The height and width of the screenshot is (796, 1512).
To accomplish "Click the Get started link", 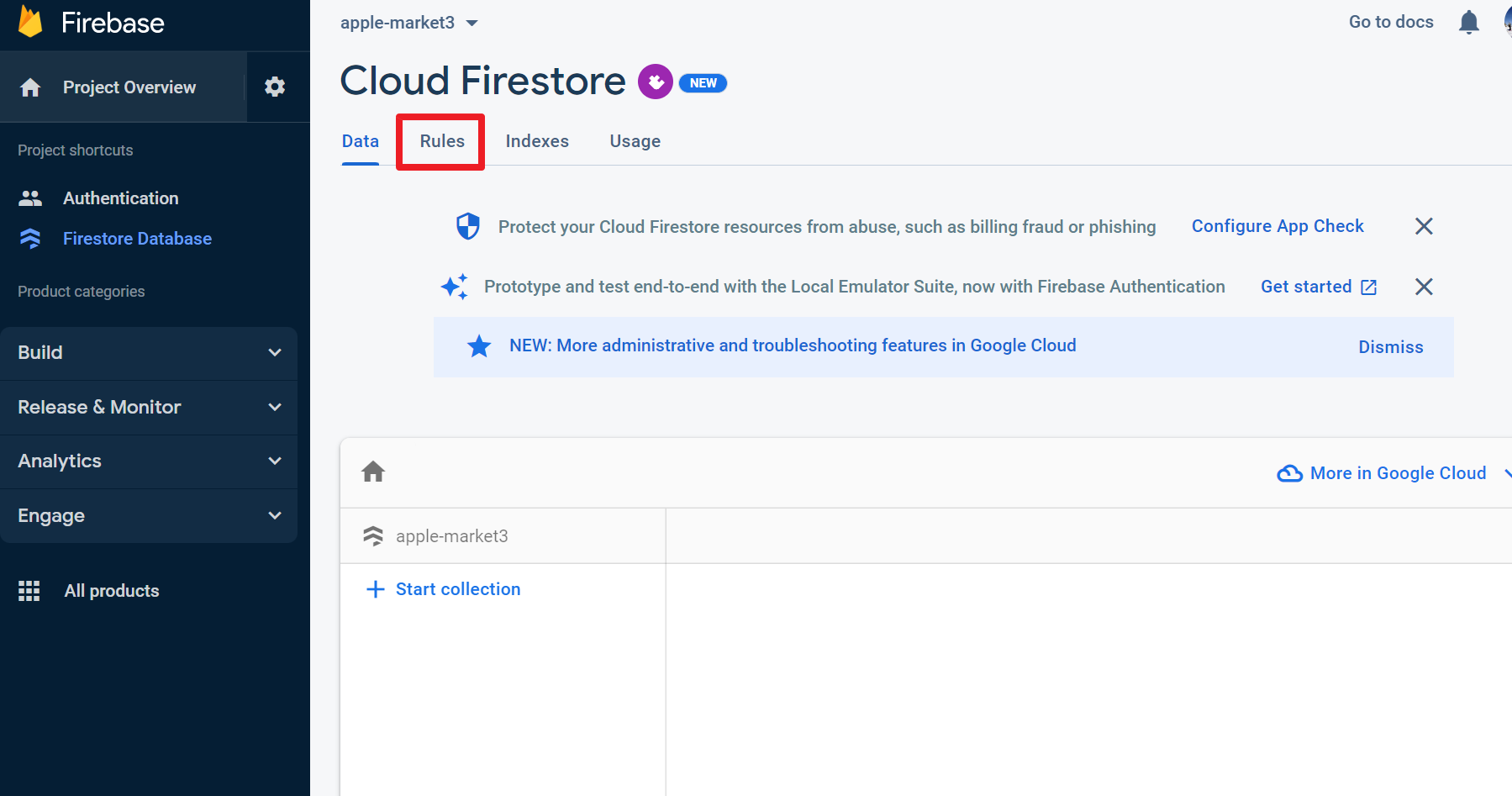I will coord(1306,287).
